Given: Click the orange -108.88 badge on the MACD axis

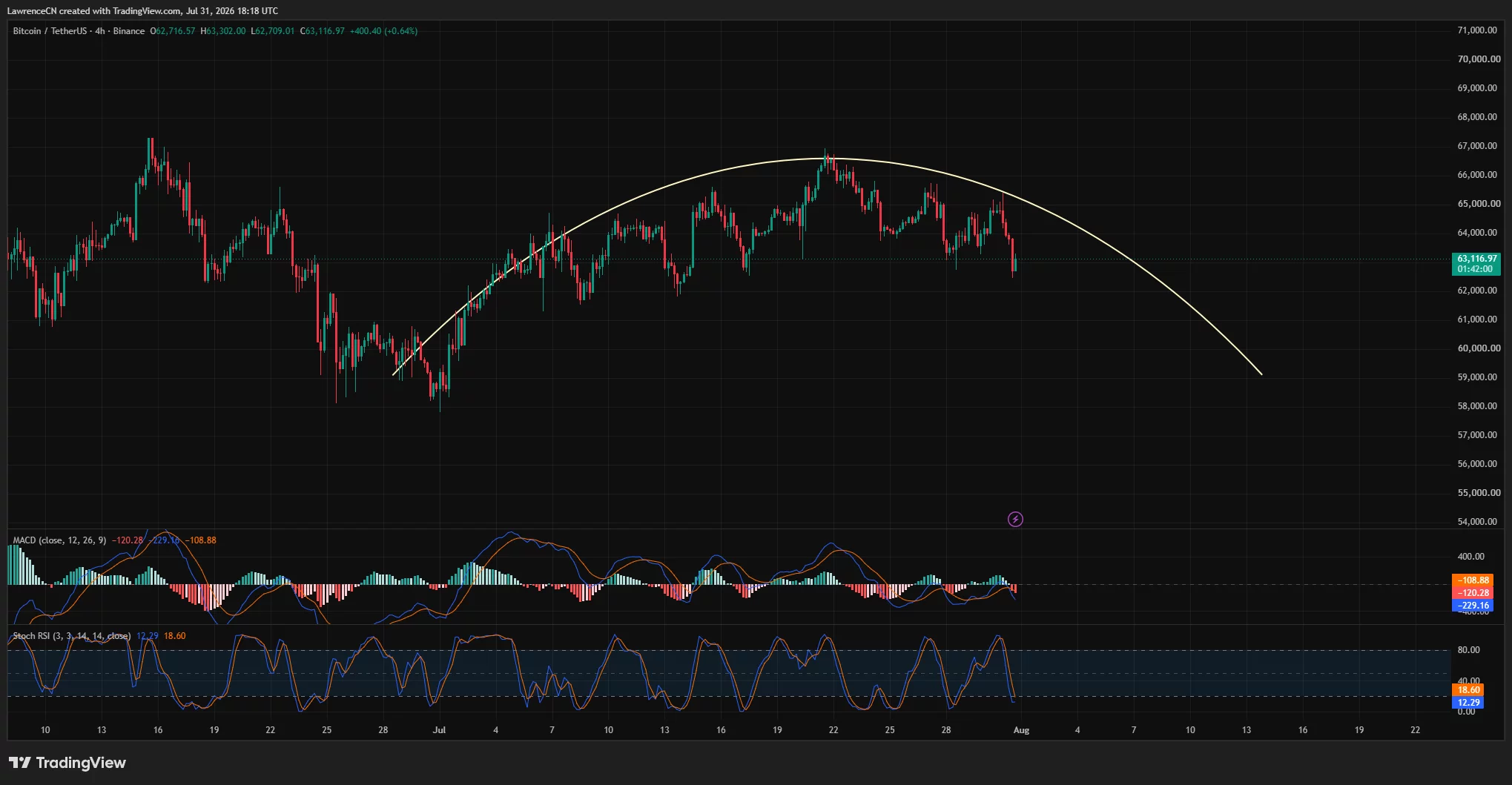Looking at the screenshot, I should click(1472, 580).
